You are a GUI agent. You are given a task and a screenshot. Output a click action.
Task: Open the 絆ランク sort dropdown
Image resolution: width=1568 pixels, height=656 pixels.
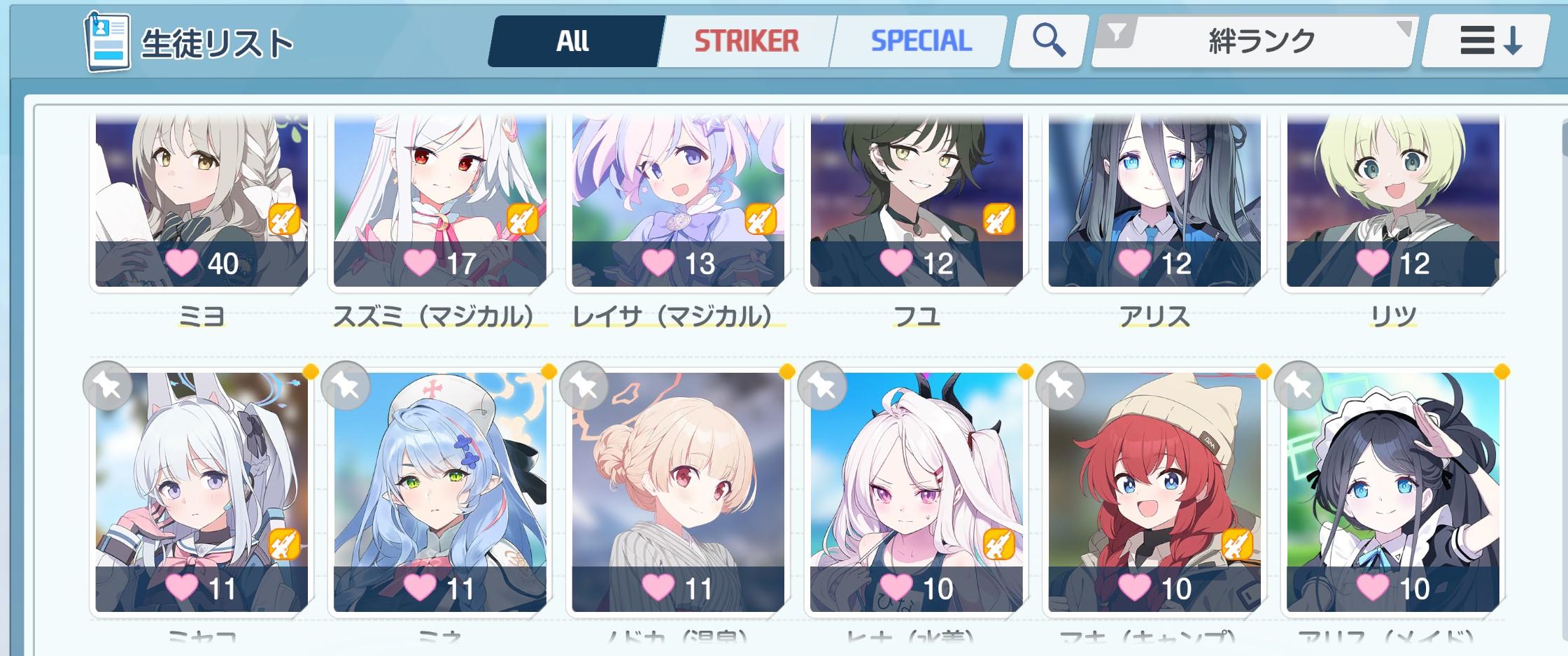1254,41
